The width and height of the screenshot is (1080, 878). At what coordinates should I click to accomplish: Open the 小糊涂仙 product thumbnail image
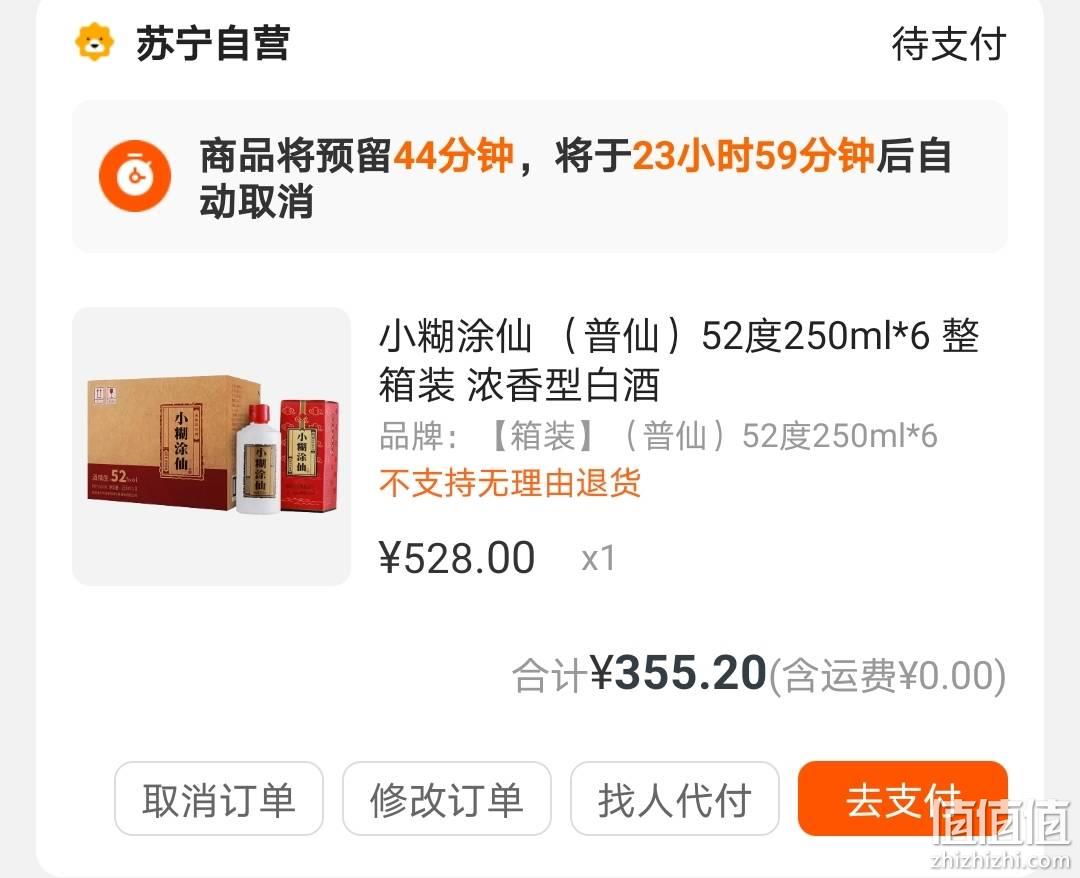click(211, 446)
